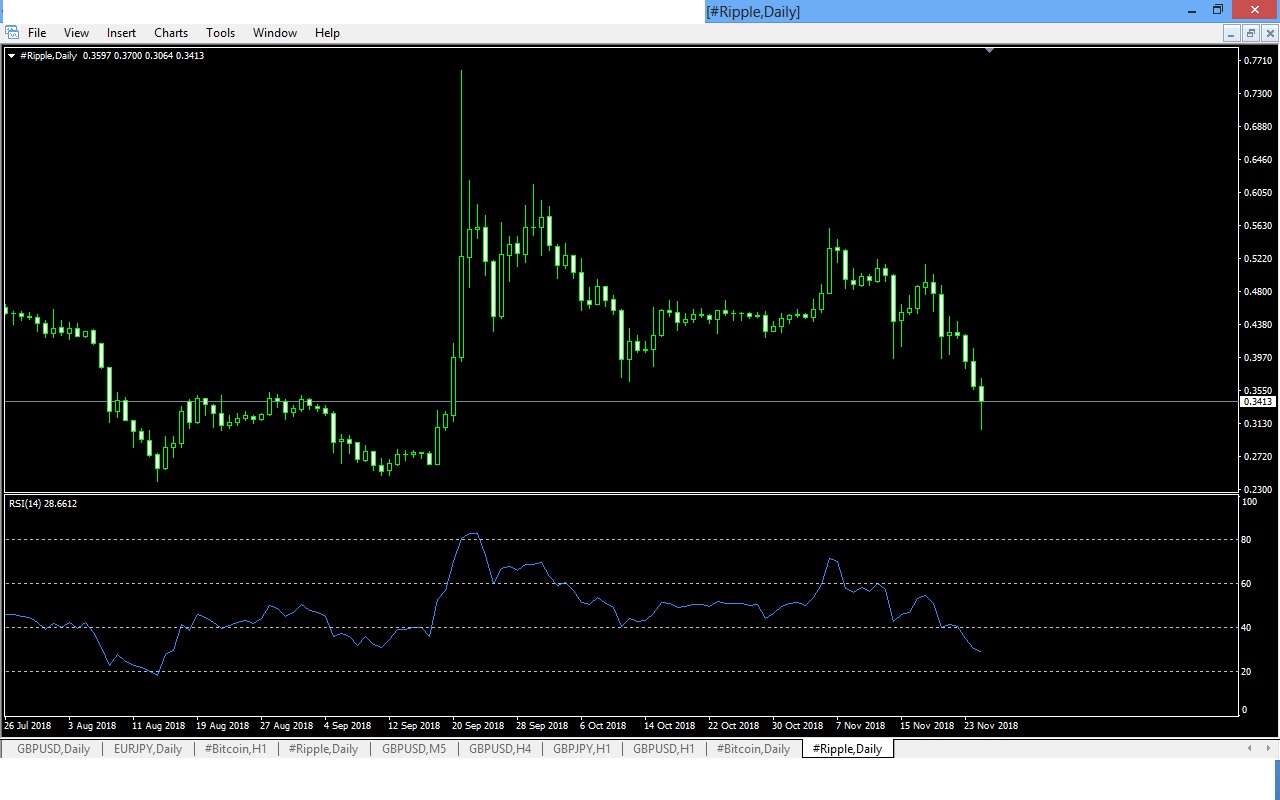Select the active #Ripple,Daily tab after #Bitcoin,Daily
This screenshot has height=800, width=1280.
pyautogui.click(x=847, y=749)
